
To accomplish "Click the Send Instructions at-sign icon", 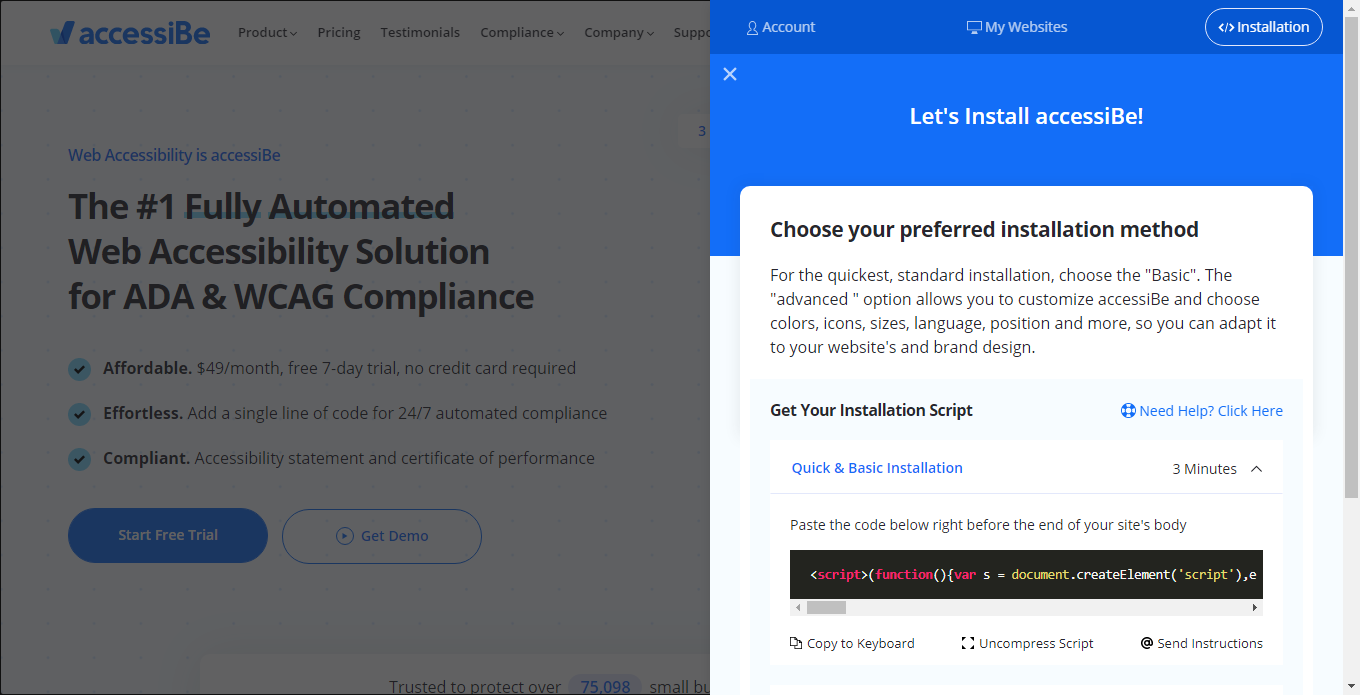I will pyautogui.click(x=1147, y=643).
